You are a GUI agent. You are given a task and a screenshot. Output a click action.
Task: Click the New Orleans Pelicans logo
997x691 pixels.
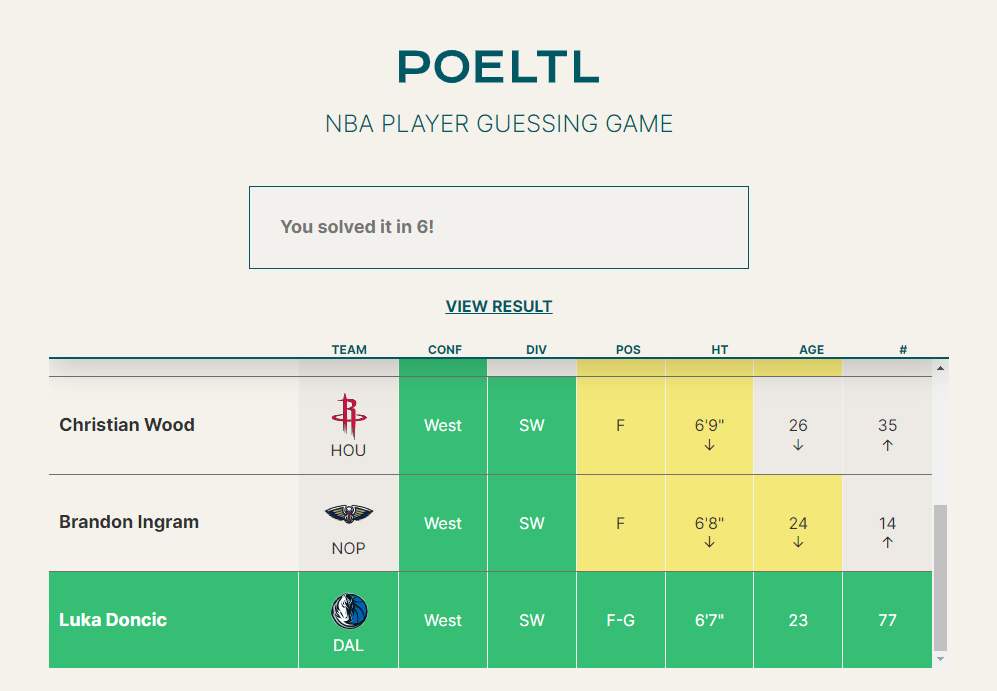[x=348, y=514]
